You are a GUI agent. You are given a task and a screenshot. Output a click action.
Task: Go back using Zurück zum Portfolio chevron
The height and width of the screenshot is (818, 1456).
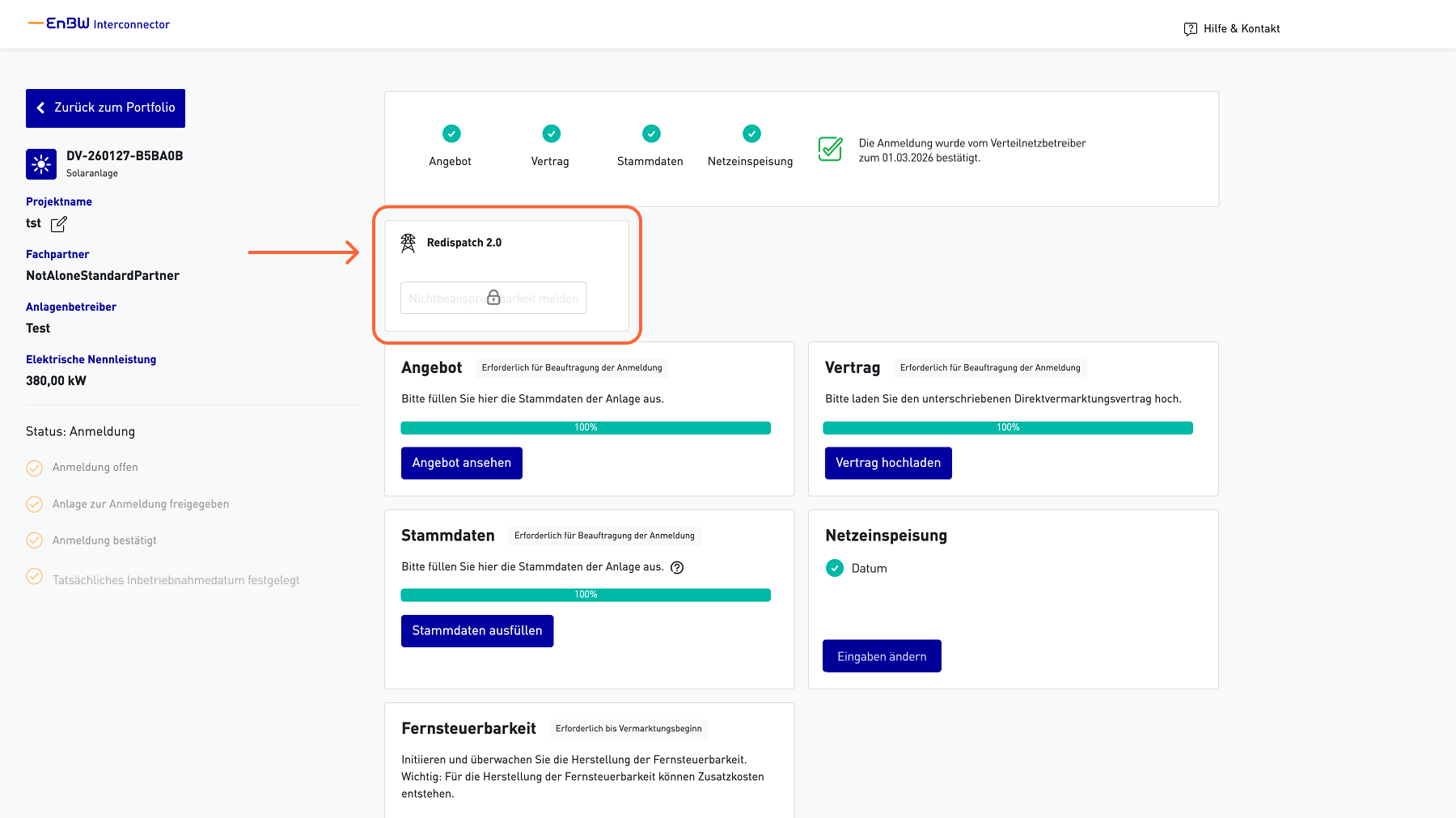click(41, 108)
